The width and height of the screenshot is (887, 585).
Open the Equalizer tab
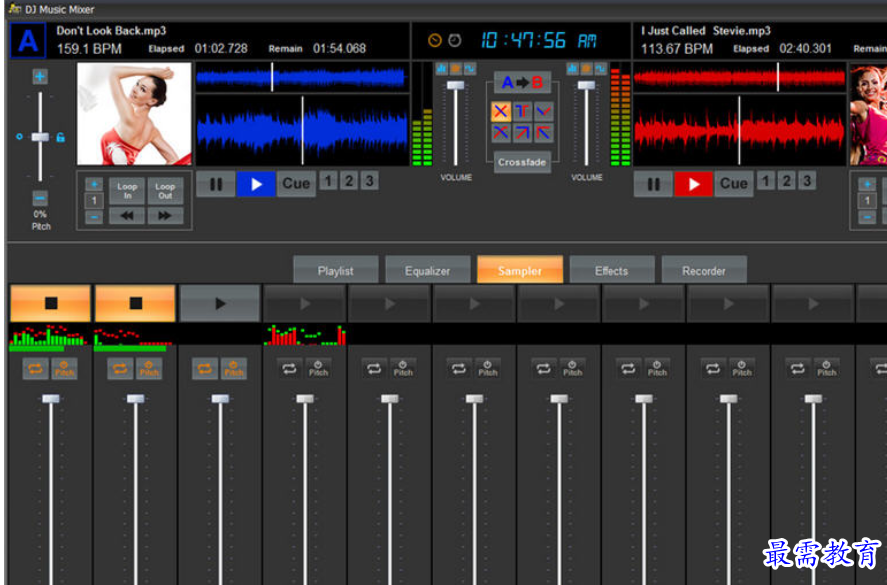click(x=428, y=270)
